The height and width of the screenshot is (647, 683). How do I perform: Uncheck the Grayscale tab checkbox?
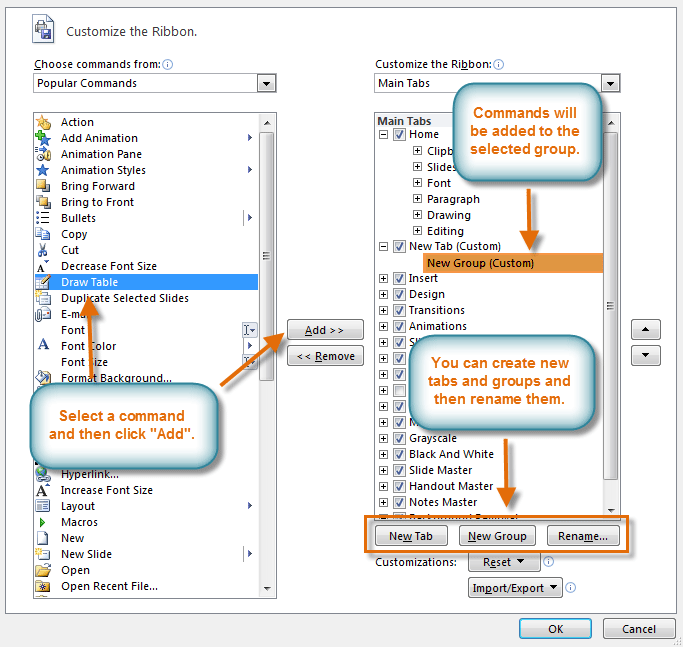coord(399,438)
